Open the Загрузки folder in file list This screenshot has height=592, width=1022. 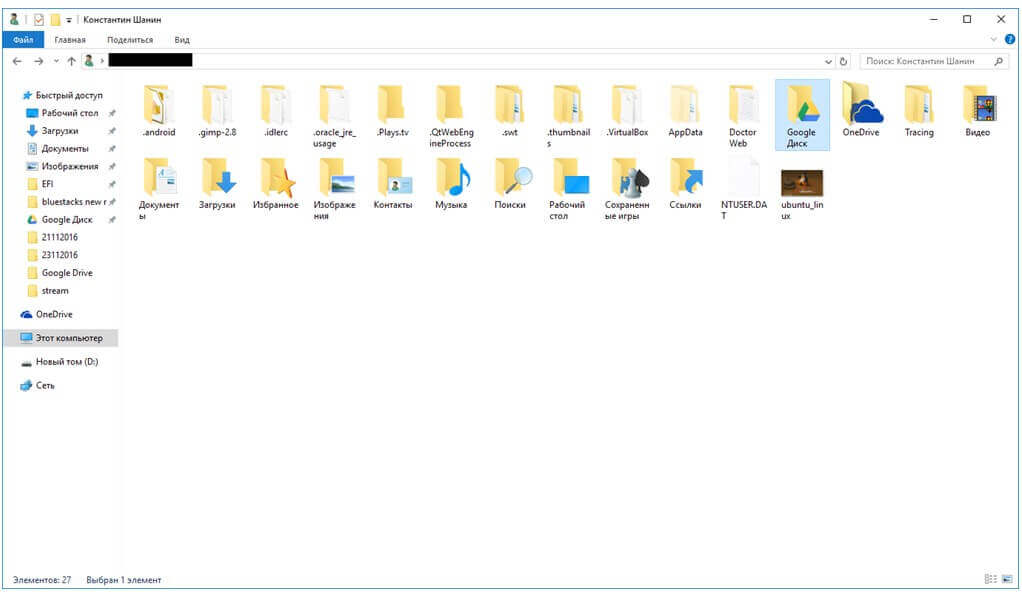pyautogui.click(x=217, y=178)
